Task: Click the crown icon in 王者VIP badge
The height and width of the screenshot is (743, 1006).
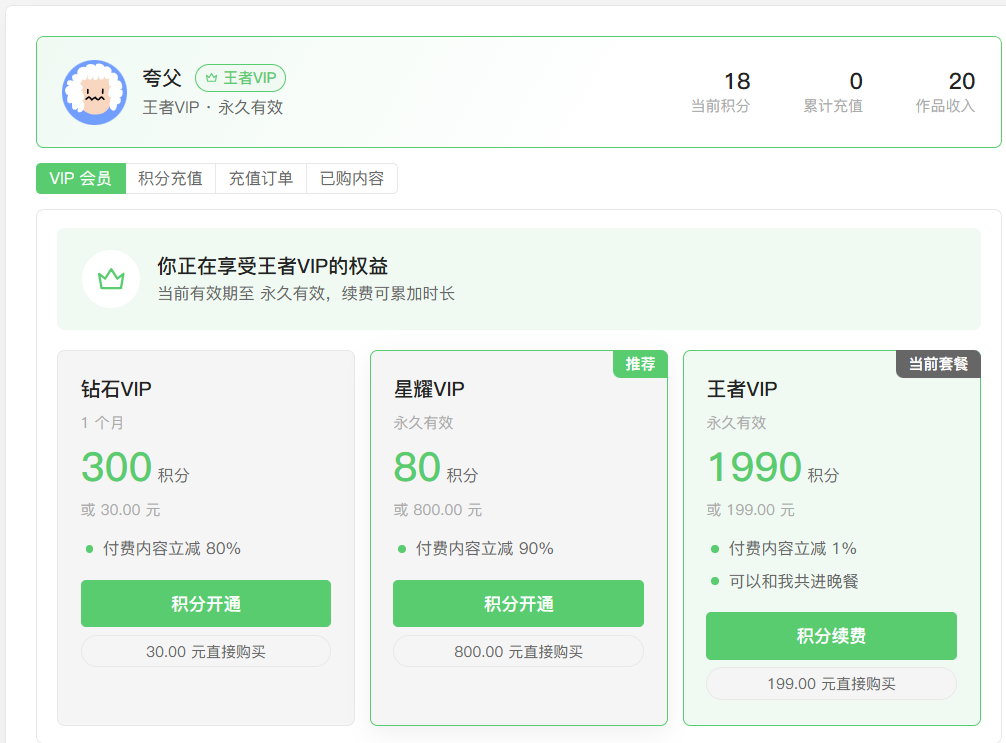Action: click(211, 78)
